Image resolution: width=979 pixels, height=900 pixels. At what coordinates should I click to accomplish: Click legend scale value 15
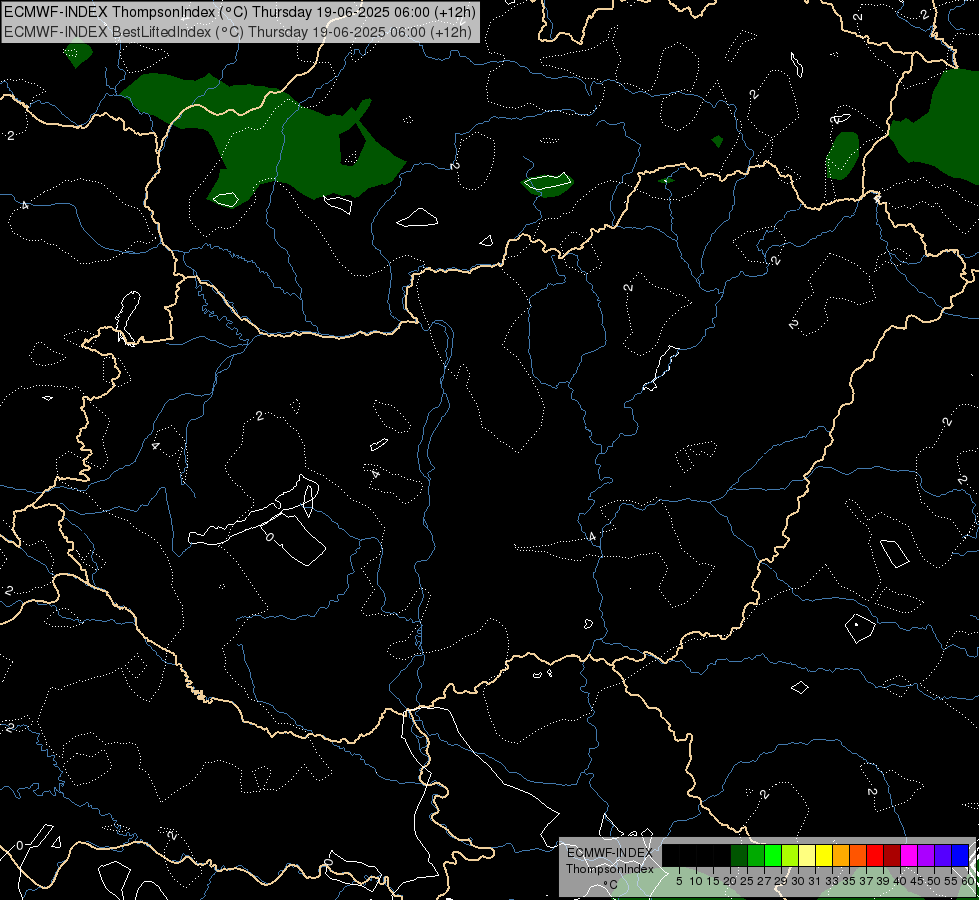pos(713,881)
